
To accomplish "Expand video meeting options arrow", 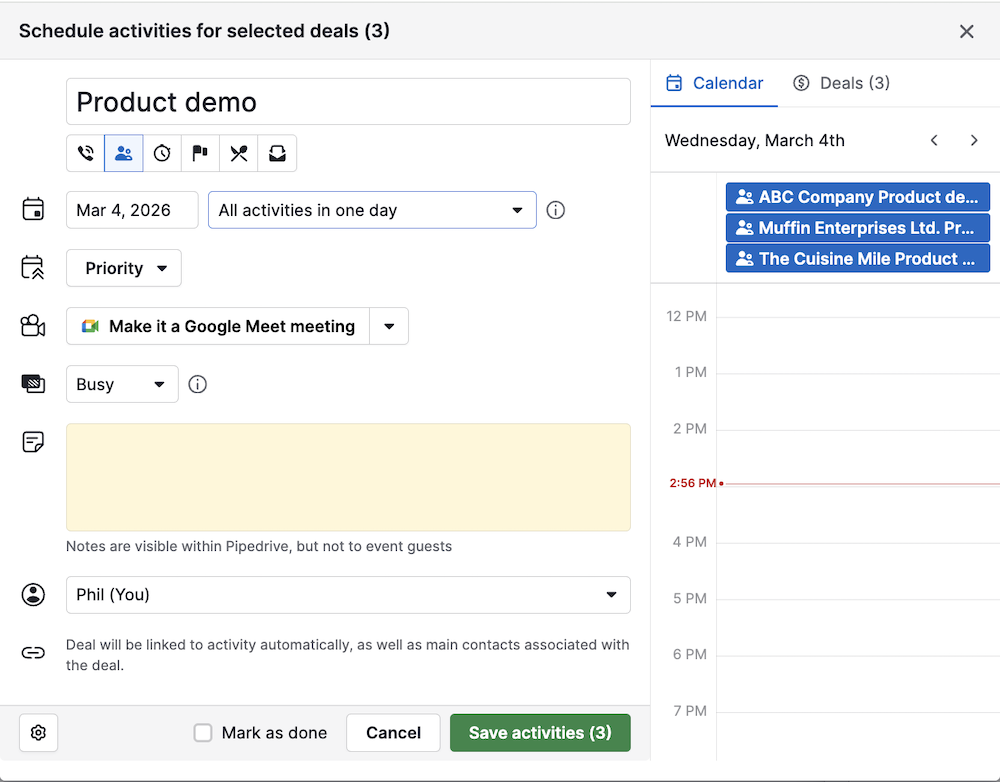I will coord(389,326).
